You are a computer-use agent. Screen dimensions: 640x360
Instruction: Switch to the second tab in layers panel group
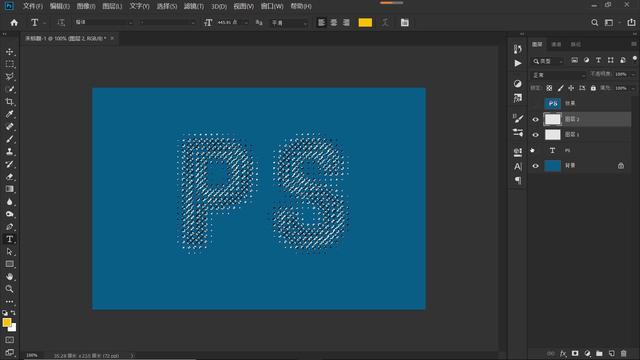click(556, 44)
